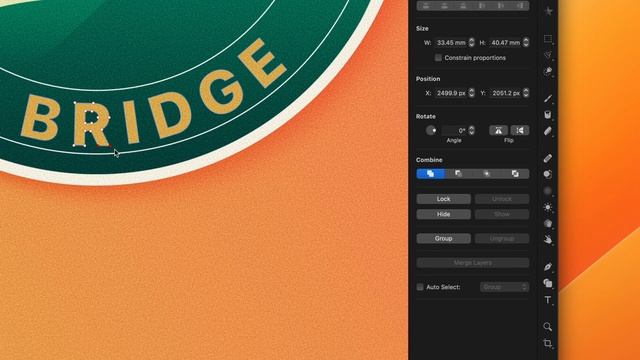
Task: Click the Height field showing 40.47 mm
Action: pyautogui.click(x=505, y=42)
